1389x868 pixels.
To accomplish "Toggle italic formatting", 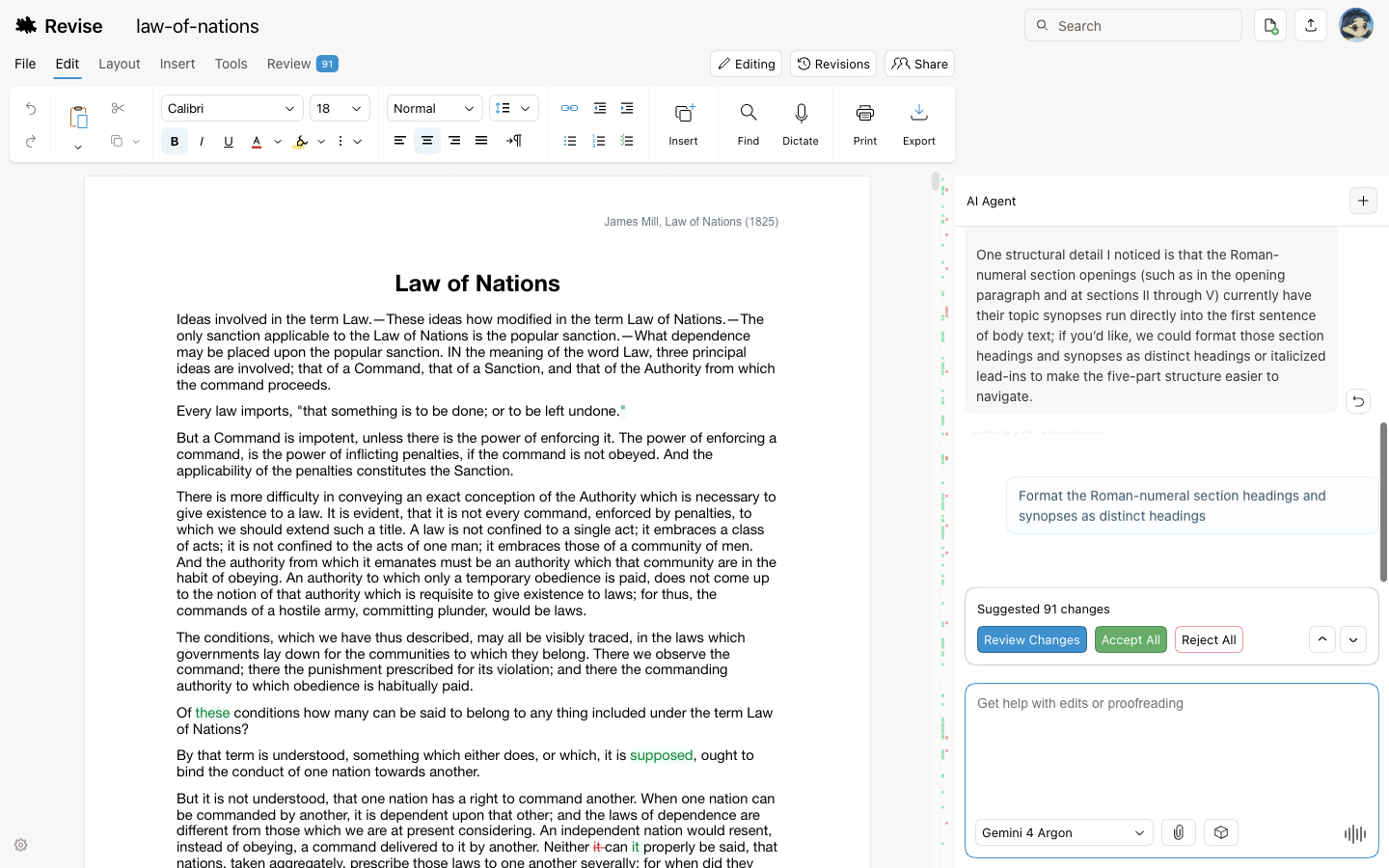I will [x=202, y=142].
